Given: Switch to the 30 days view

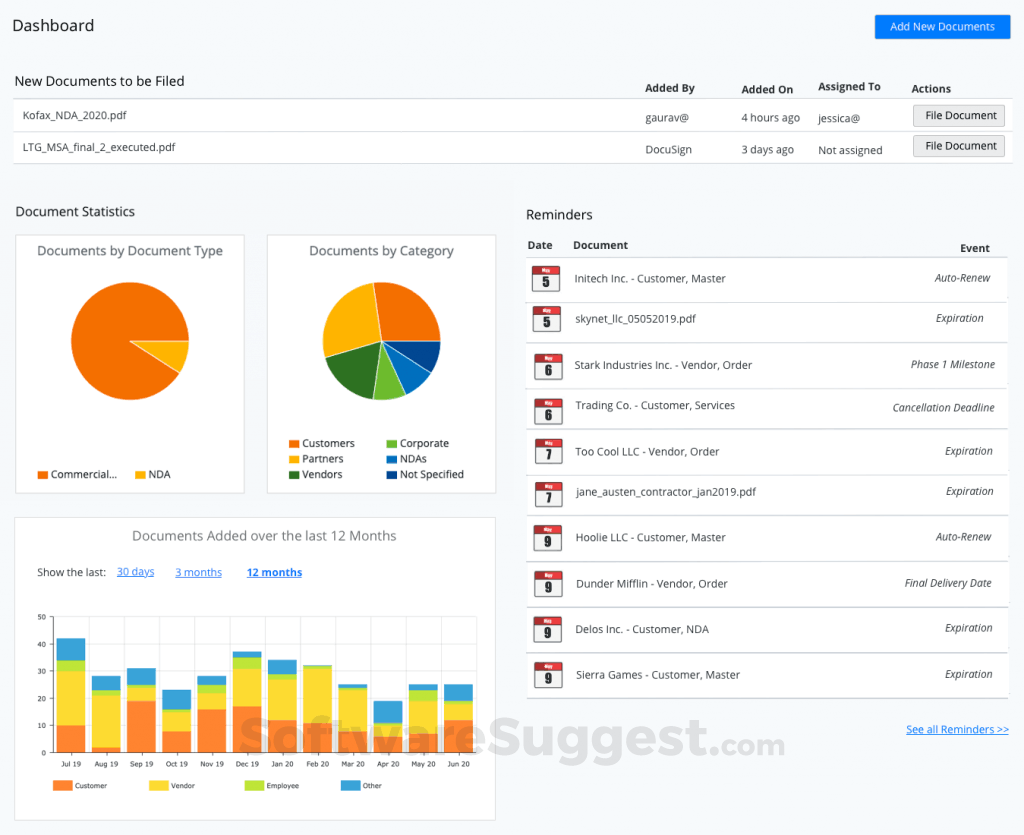Looking at the screenshot, I should pyautogui.click(x=135, y=572).
